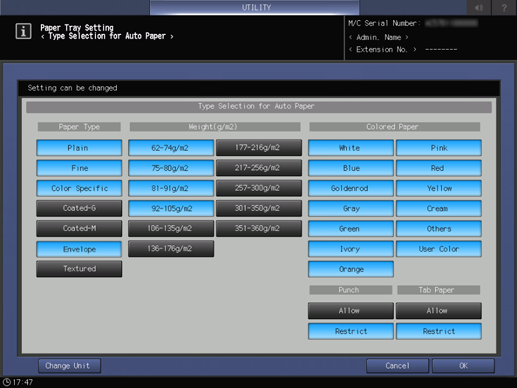Image resolution: width=517 pixels, height=388 pixels.
Task: Click the 'Weight(g/m2)' column header
Action: click(x=215, y=127)
